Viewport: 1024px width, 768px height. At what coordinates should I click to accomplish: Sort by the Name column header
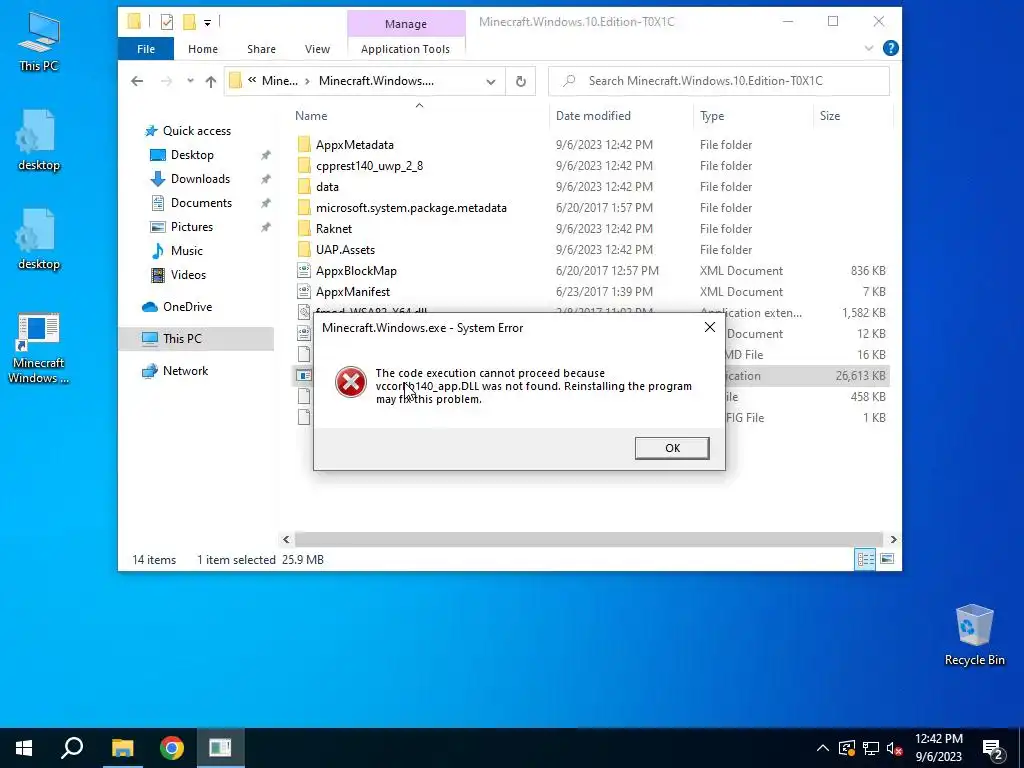tap(311, 116)
